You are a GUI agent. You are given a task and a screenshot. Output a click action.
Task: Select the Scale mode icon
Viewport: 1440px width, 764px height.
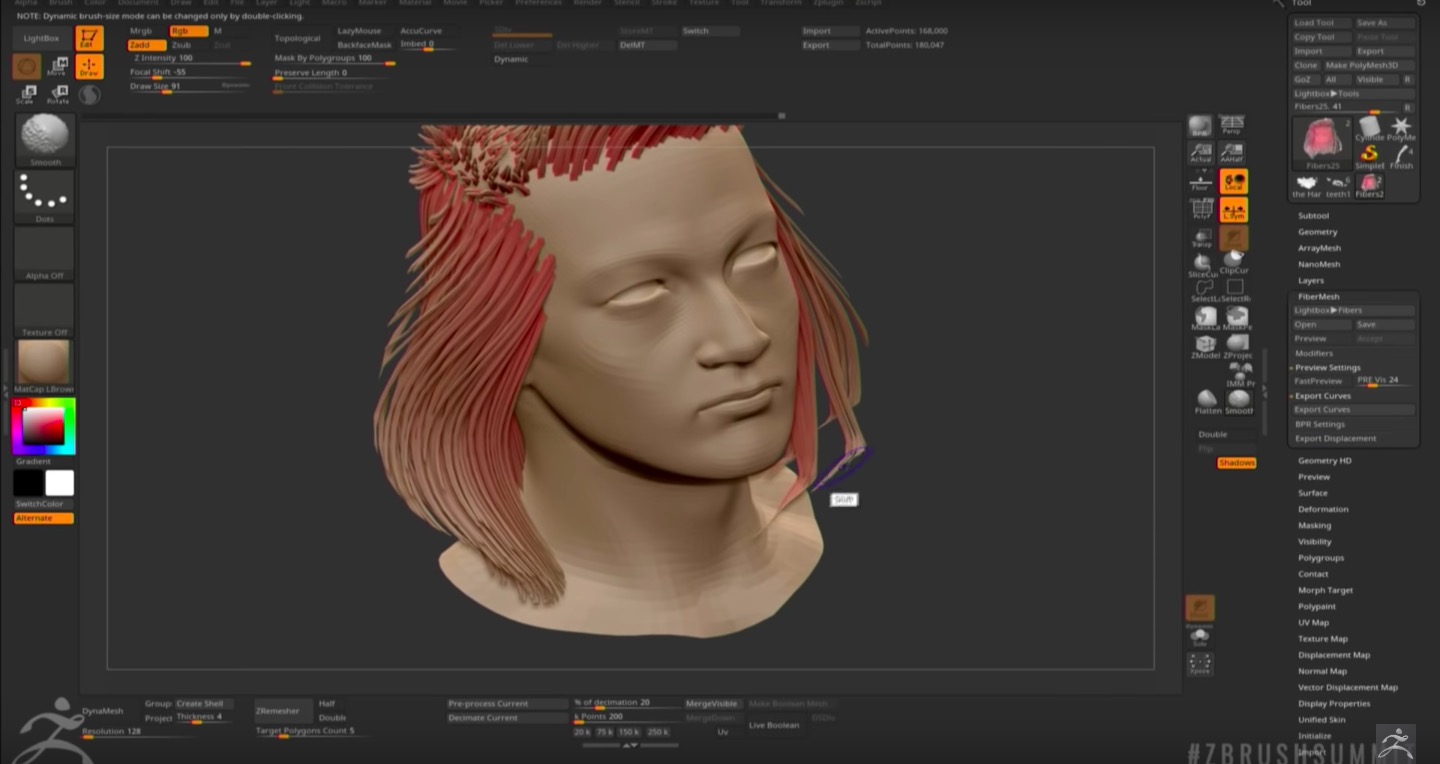(x=27, y=91)
